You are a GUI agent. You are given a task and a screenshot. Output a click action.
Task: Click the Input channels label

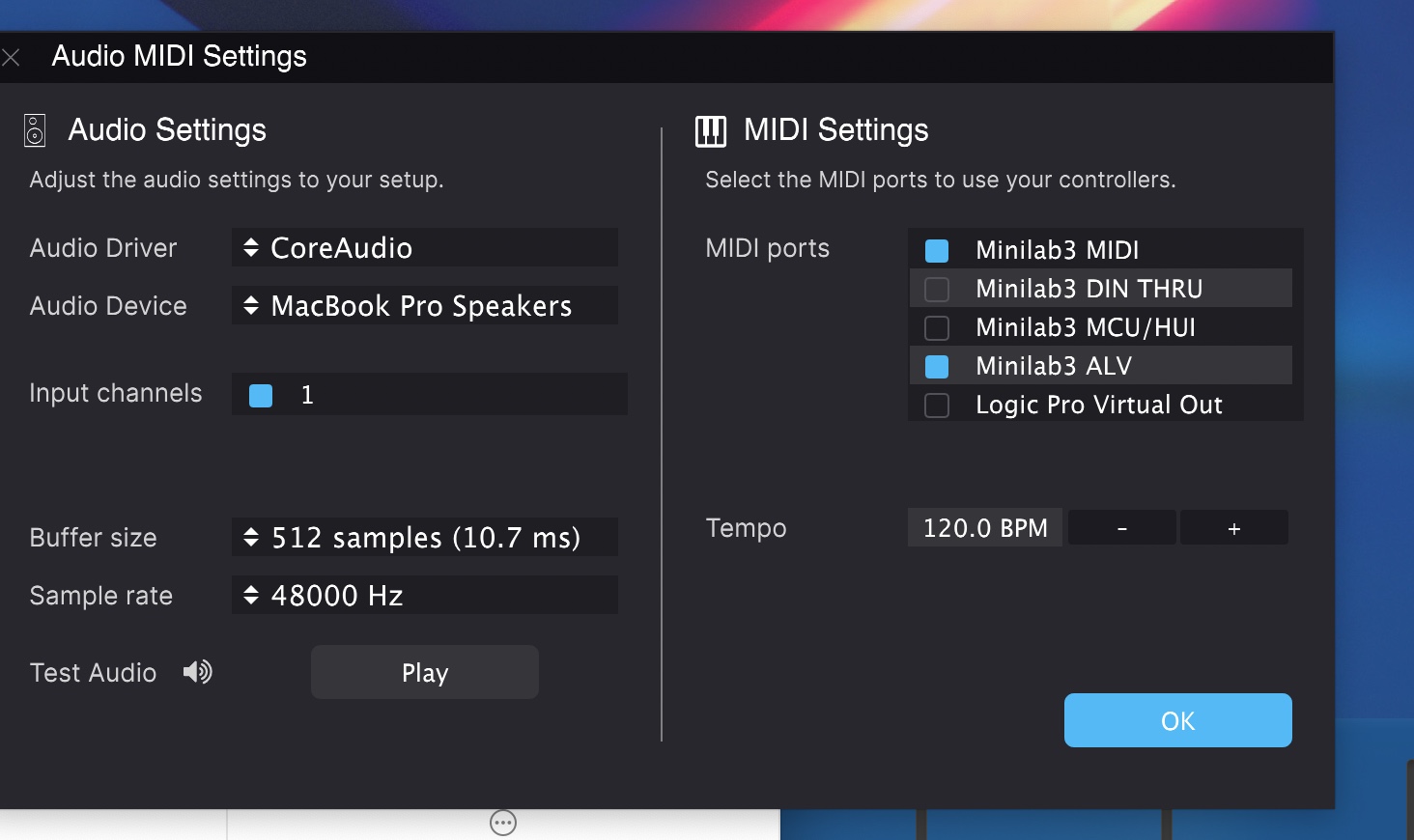116,393
